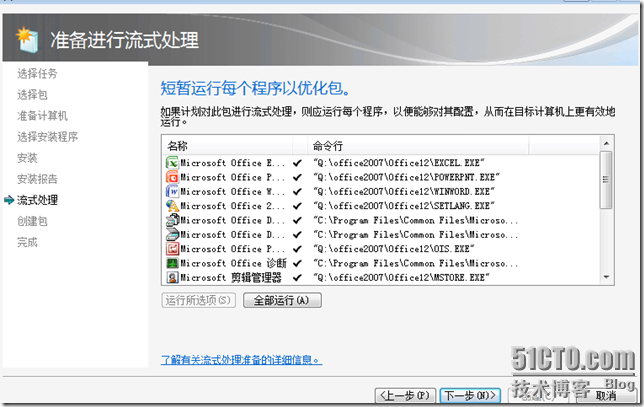Click the checkmark in the EXCEL.EXE row

(x=297, y=163)
